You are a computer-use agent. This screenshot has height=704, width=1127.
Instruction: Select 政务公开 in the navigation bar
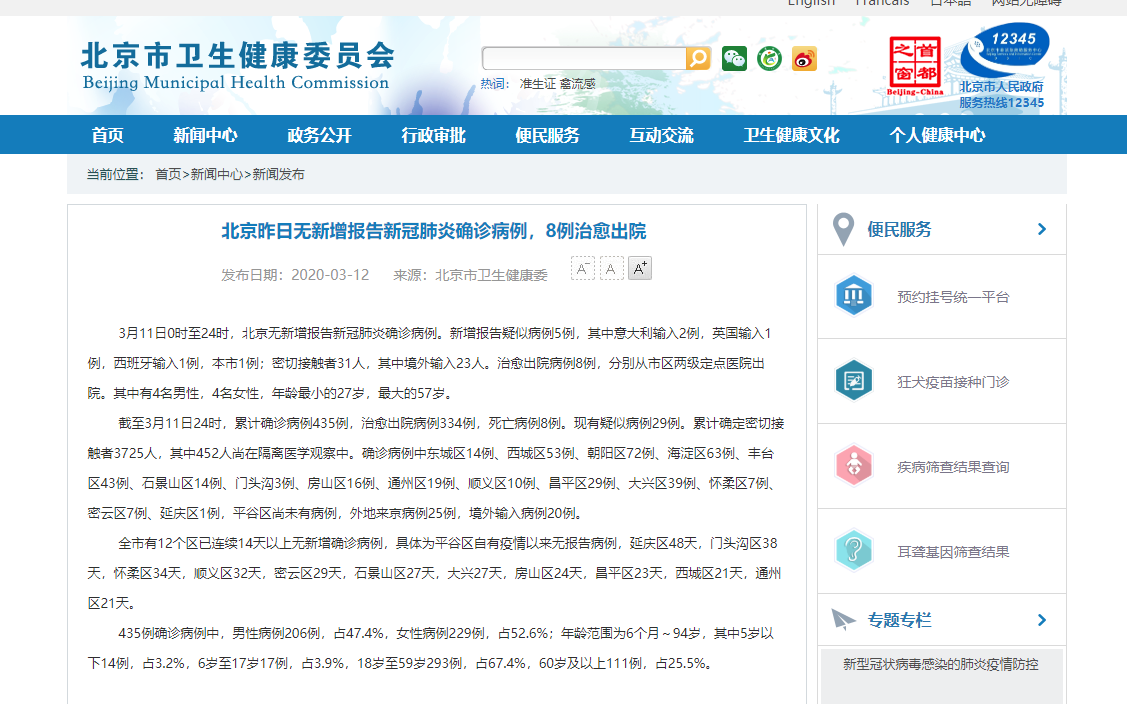(x=319, y=135)
